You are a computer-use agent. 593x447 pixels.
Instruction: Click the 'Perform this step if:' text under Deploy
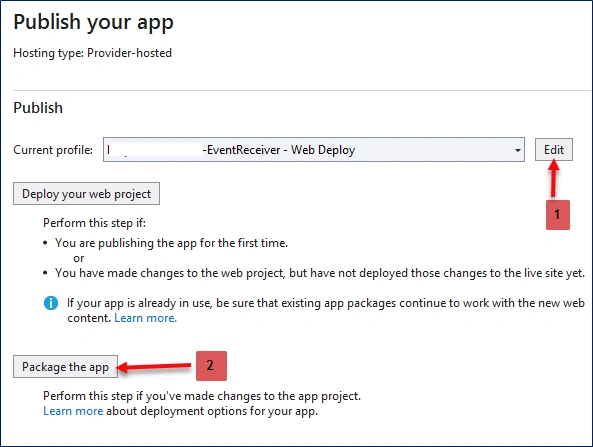coord(94,223)
